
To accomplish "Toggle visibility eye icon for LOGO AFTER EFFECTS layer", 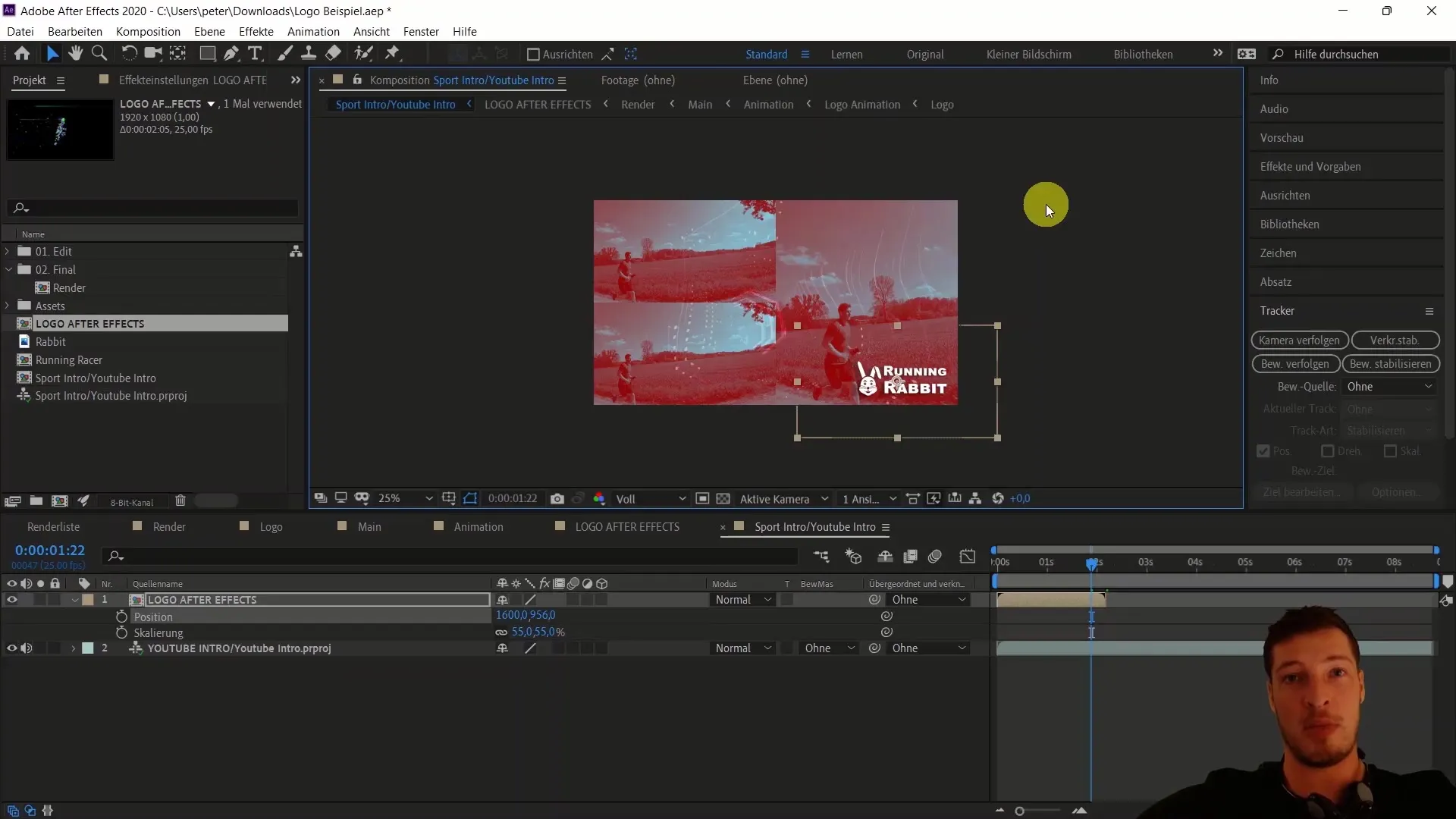I will [x=12, y=599].
